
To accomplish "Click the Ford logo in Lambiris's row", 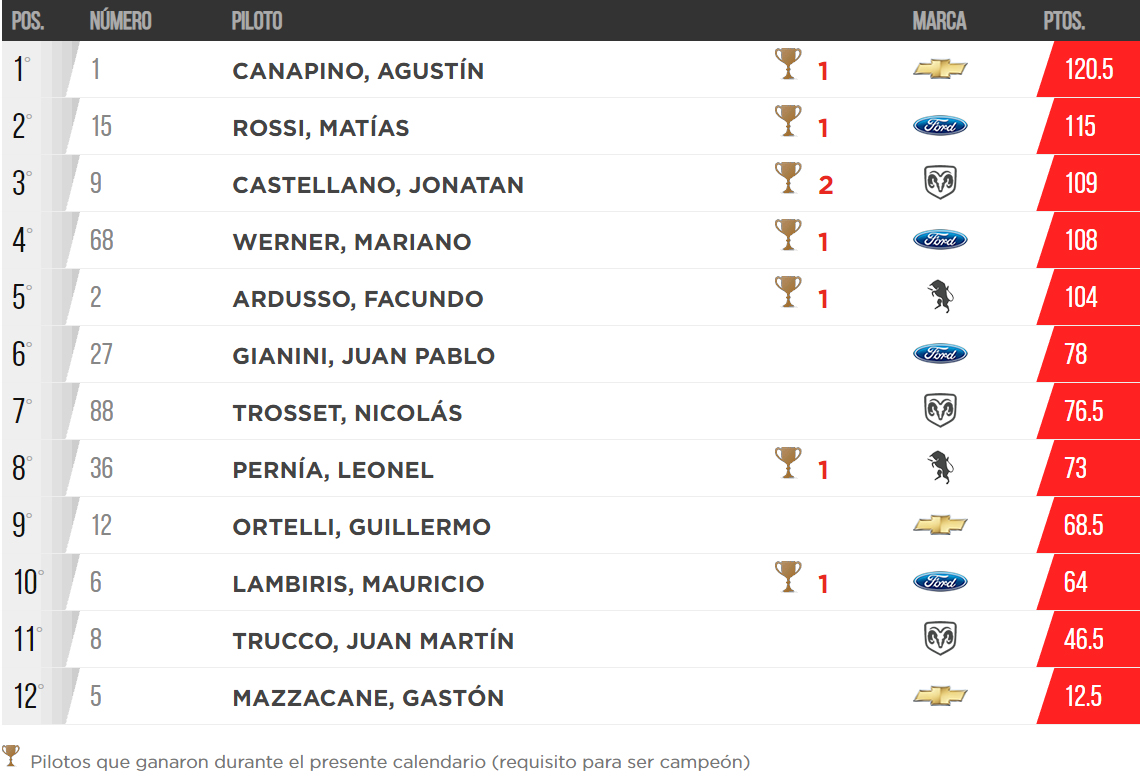I will (x=940, y=582).
